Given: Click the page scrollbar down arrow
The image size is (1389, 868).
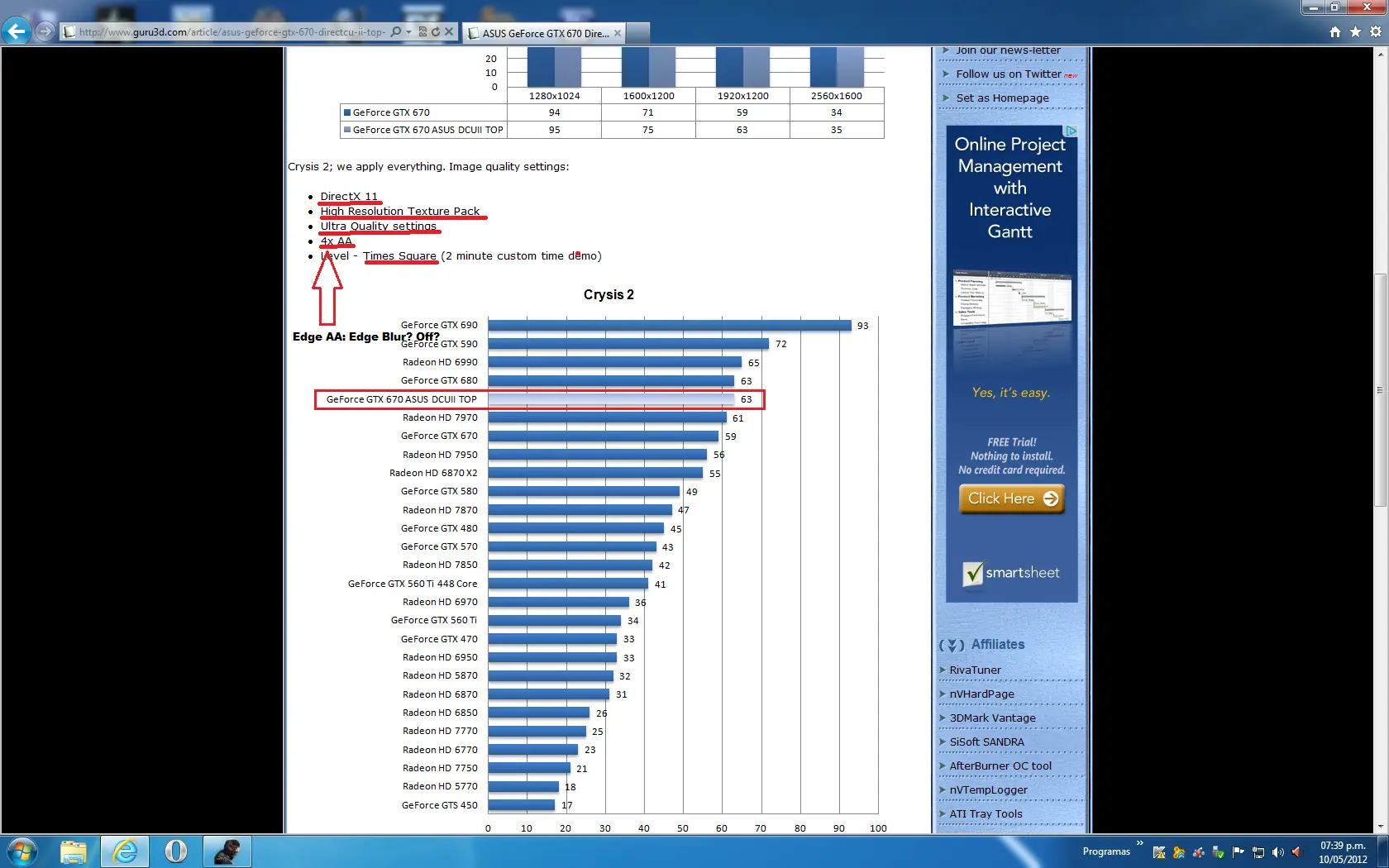Looking at the screenshot, I should (x=1380, y=826).
